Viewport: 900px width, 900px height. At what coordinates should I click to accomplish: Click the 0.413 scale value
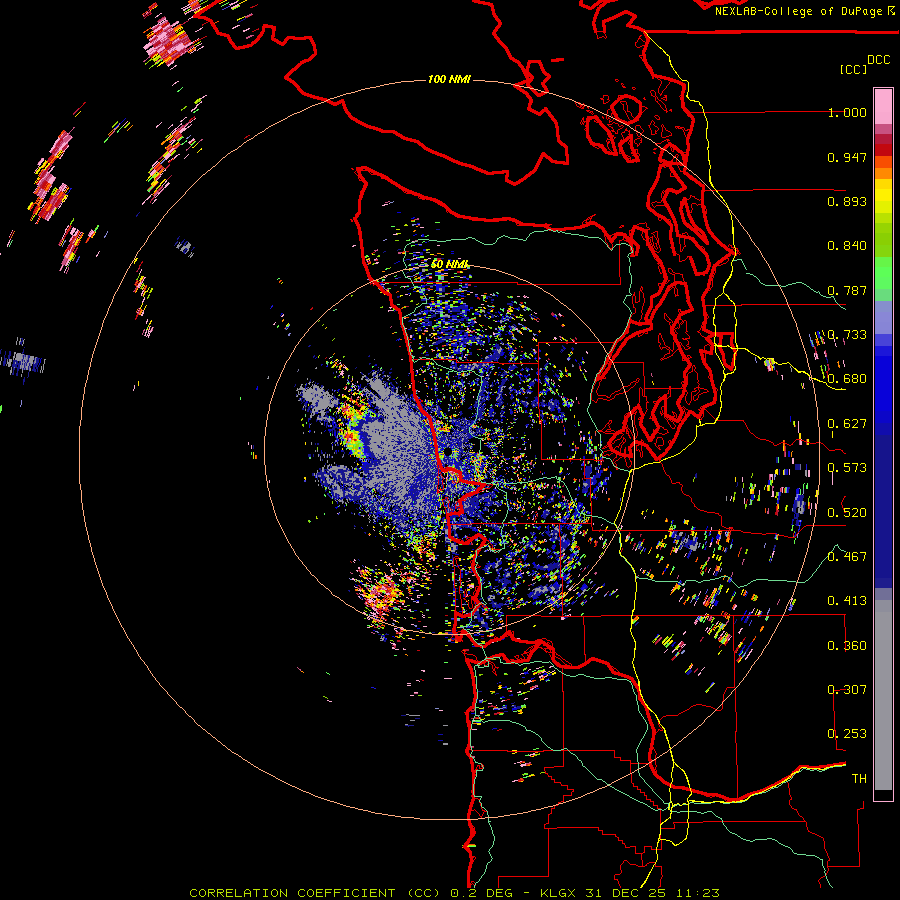click(x=847, y=601)
